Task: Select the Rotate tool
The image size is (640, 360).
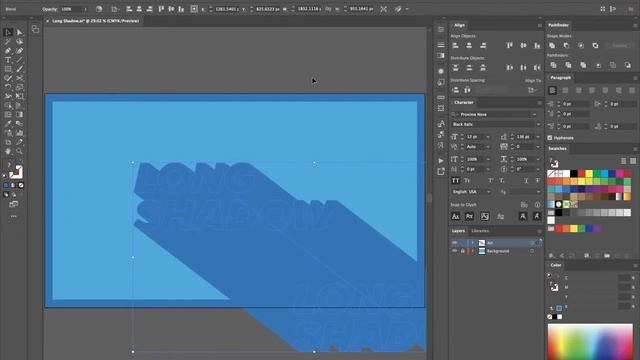Action: pyautogui.click(x=8, y=87)
